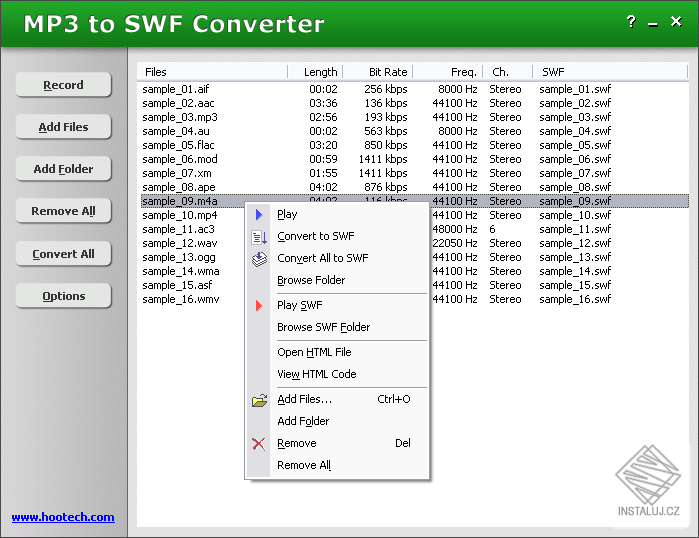Viewport: 699px width, 538px height.
Task: Choose Open HTML File
Action: pyautogui.click(x=337, y=352)
